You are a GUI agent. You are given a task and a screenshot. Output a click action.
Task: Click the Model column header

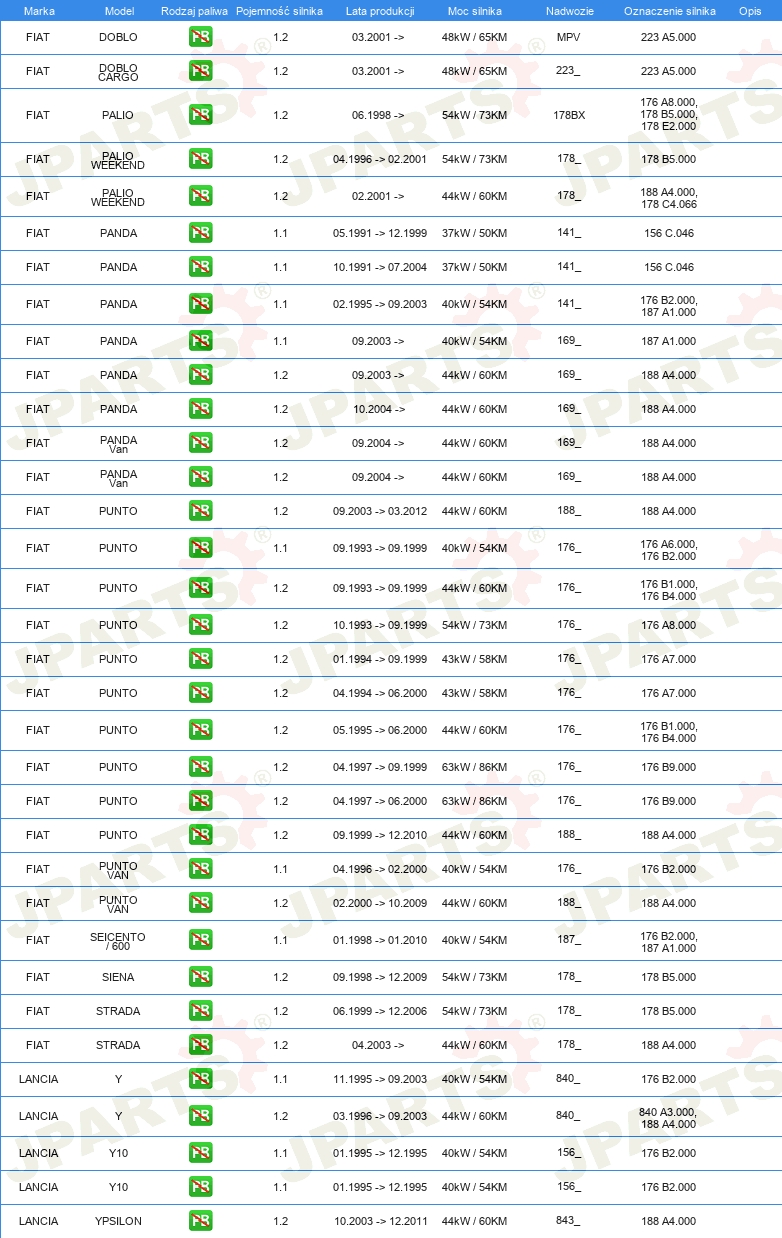pyautogui.click(x=119, y=11)
